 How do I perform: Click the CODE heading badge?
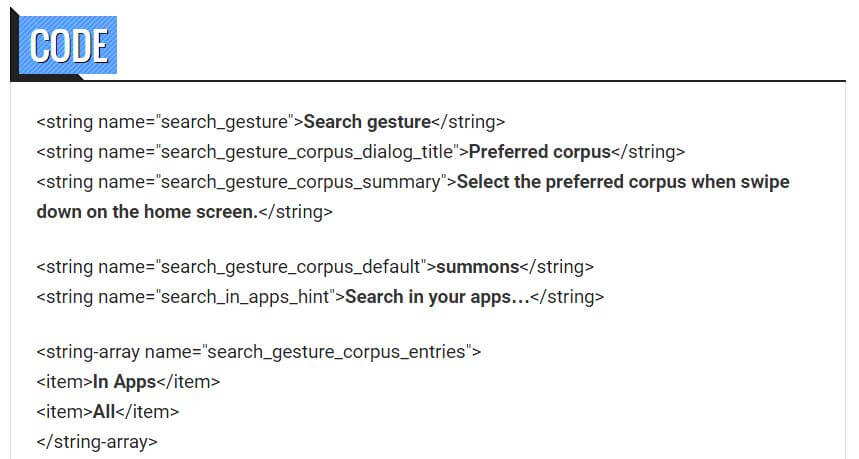click(x=68, y=45)
